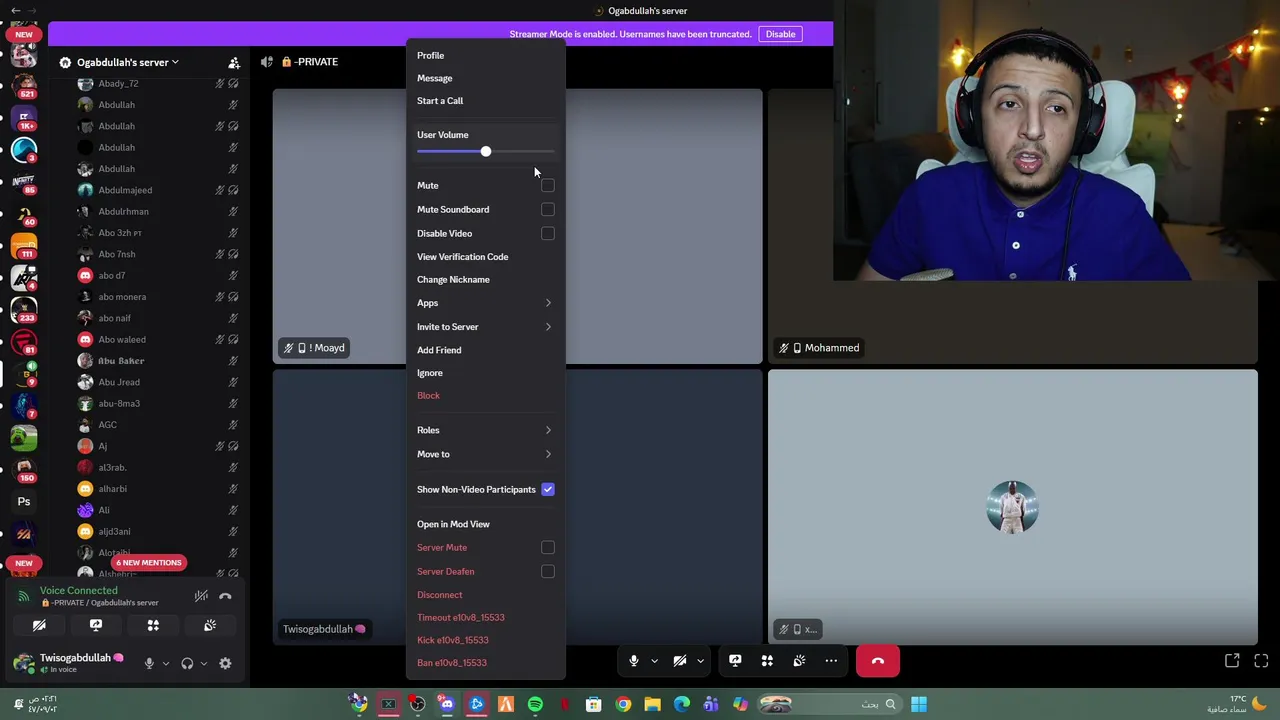
Task: Open User Settings gear icon
Action: [x=225, y=663]
